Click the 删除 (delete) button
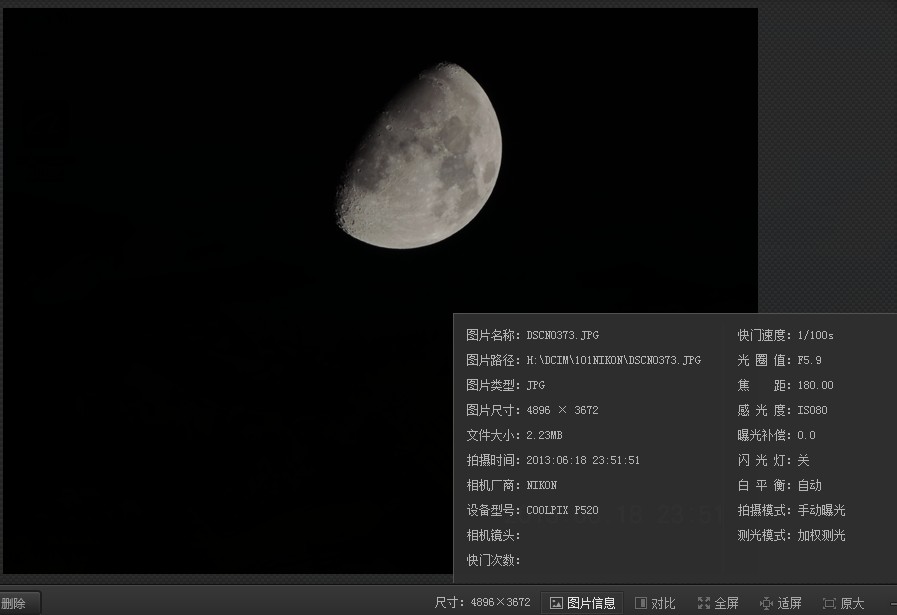 pos(17,603)
